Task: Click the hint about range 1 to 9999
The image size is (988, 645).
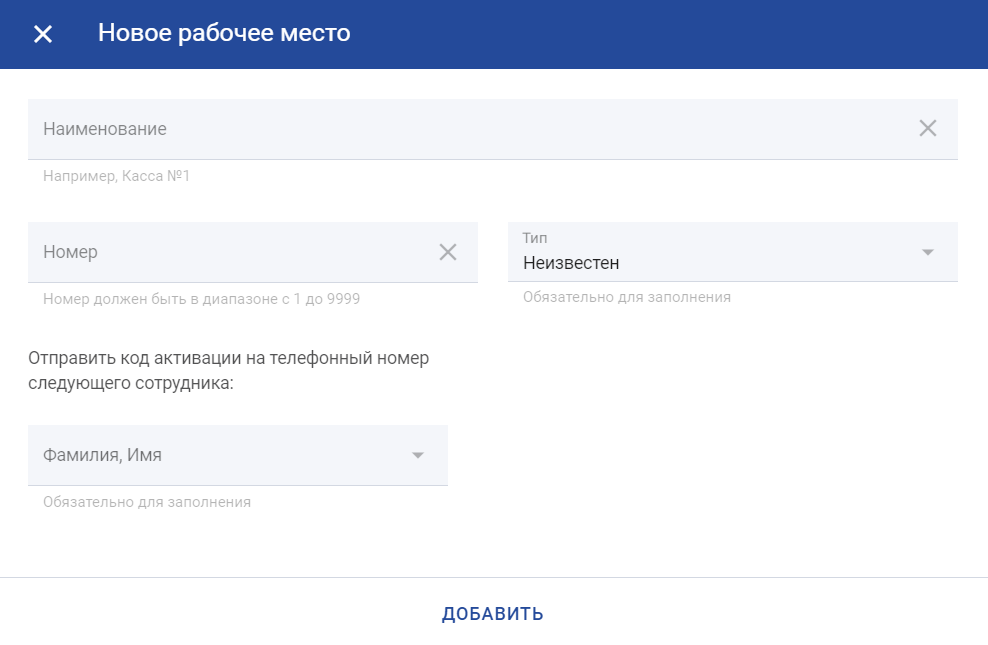Action: click(201, 299)
